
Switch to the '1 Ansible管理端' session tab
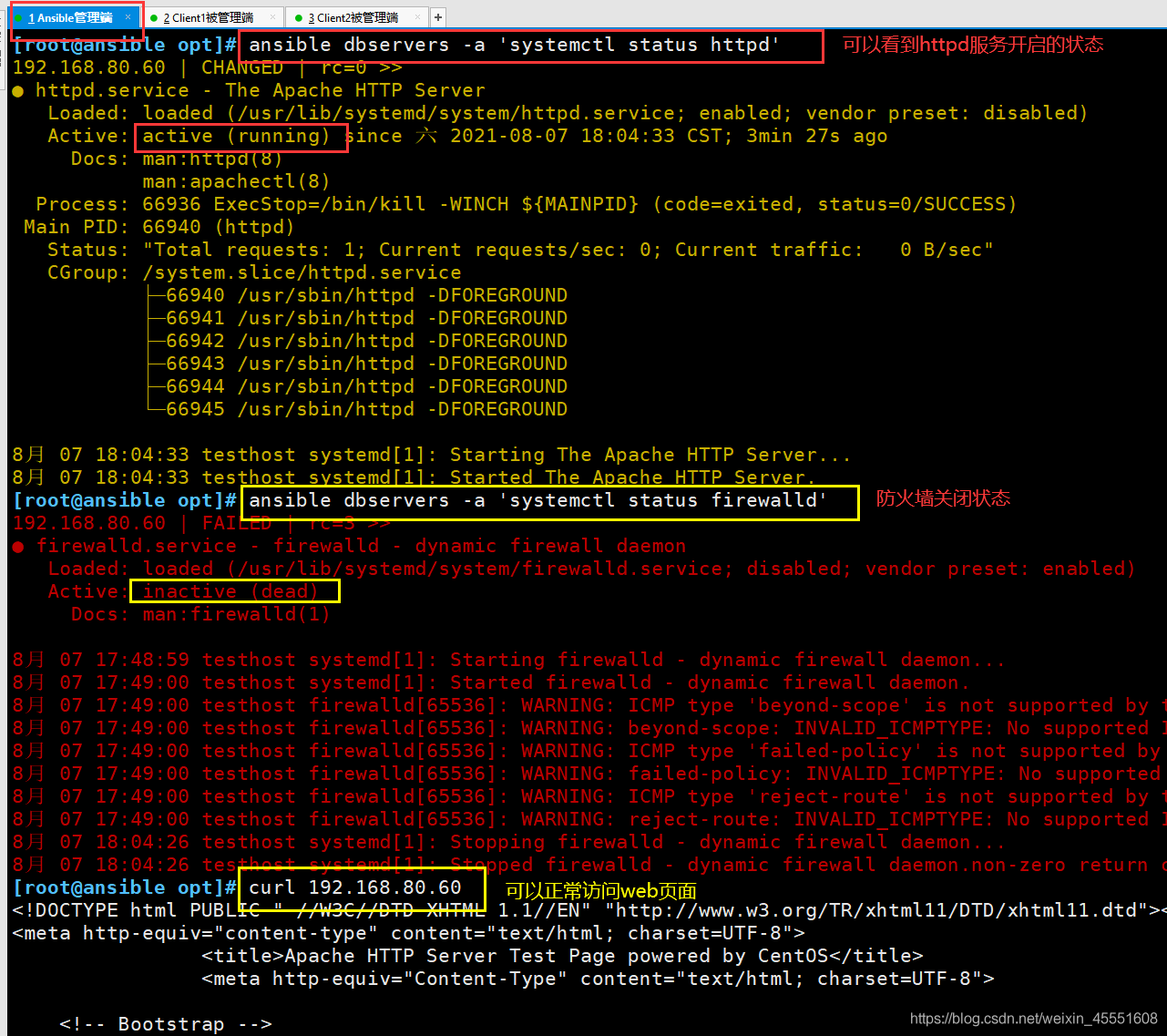[x=70, y=17]
